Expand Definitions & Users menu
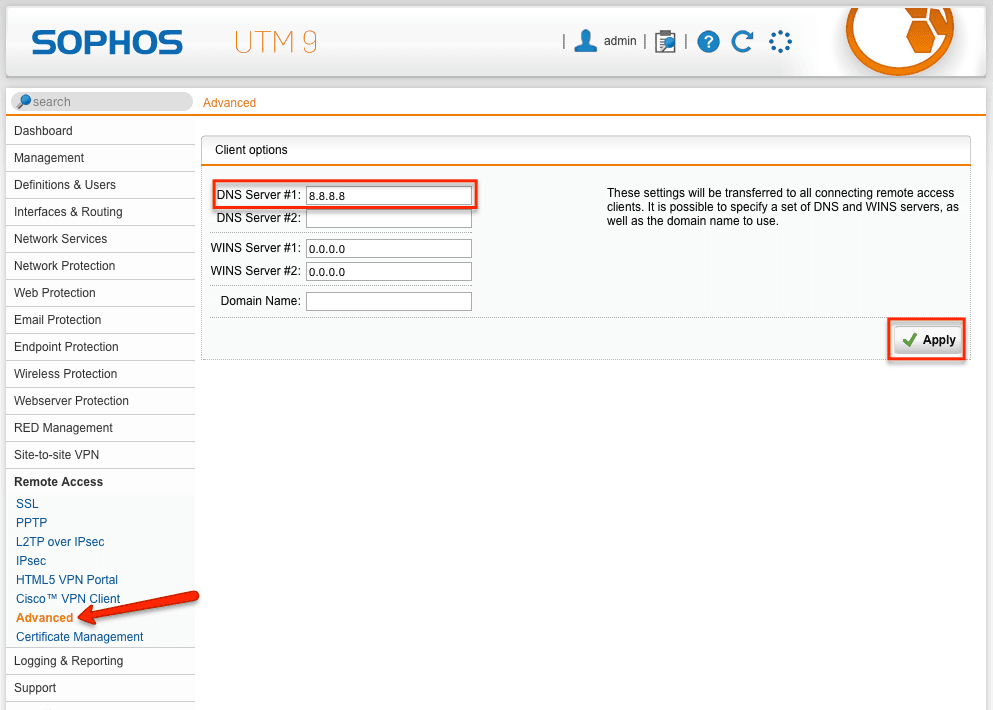 tap(100, 185)
